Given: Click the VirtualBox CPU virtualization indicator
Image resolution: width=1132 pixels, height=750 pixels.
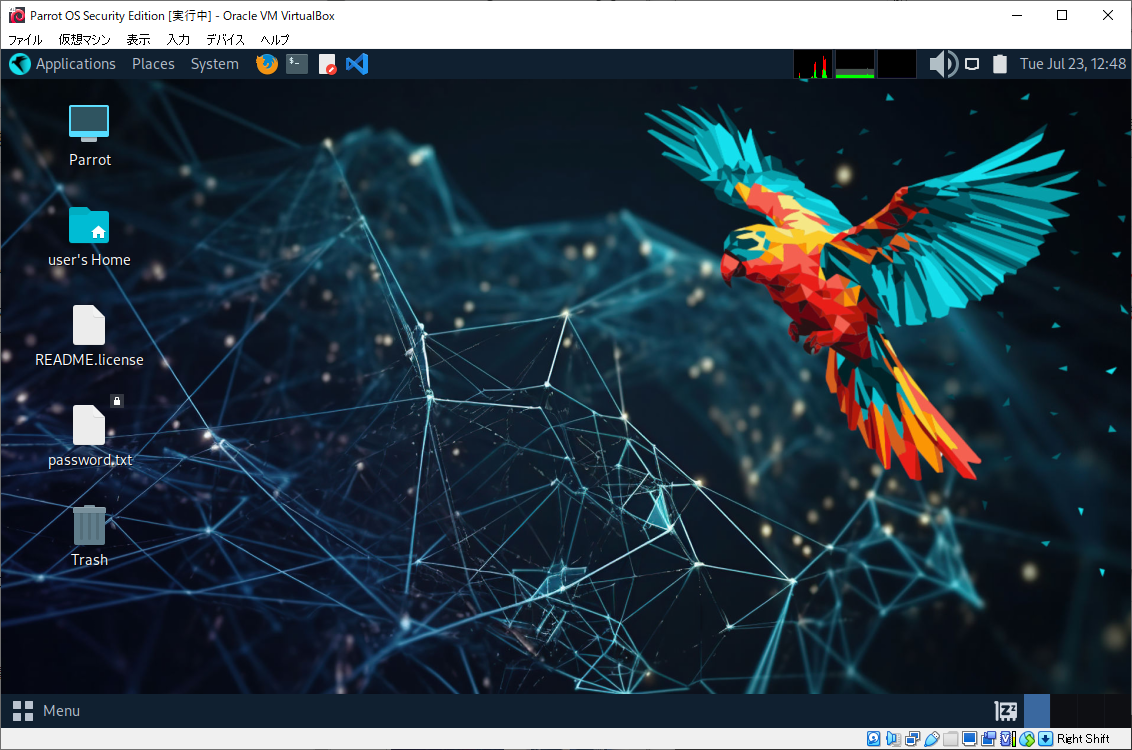Looking at the screenshot, I should 1008,738.
